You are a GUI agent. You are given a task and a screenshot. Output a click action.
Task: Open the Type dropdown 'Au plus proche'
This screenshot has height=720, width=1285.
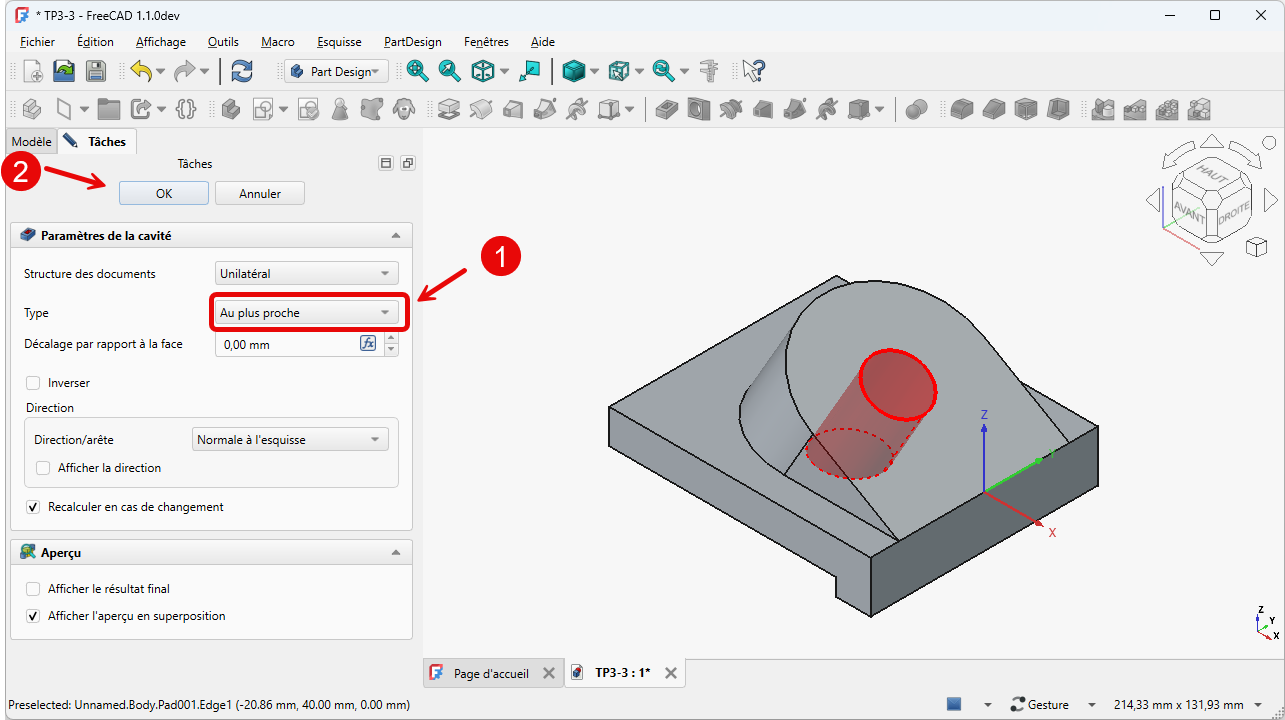[x=306, y=313]
